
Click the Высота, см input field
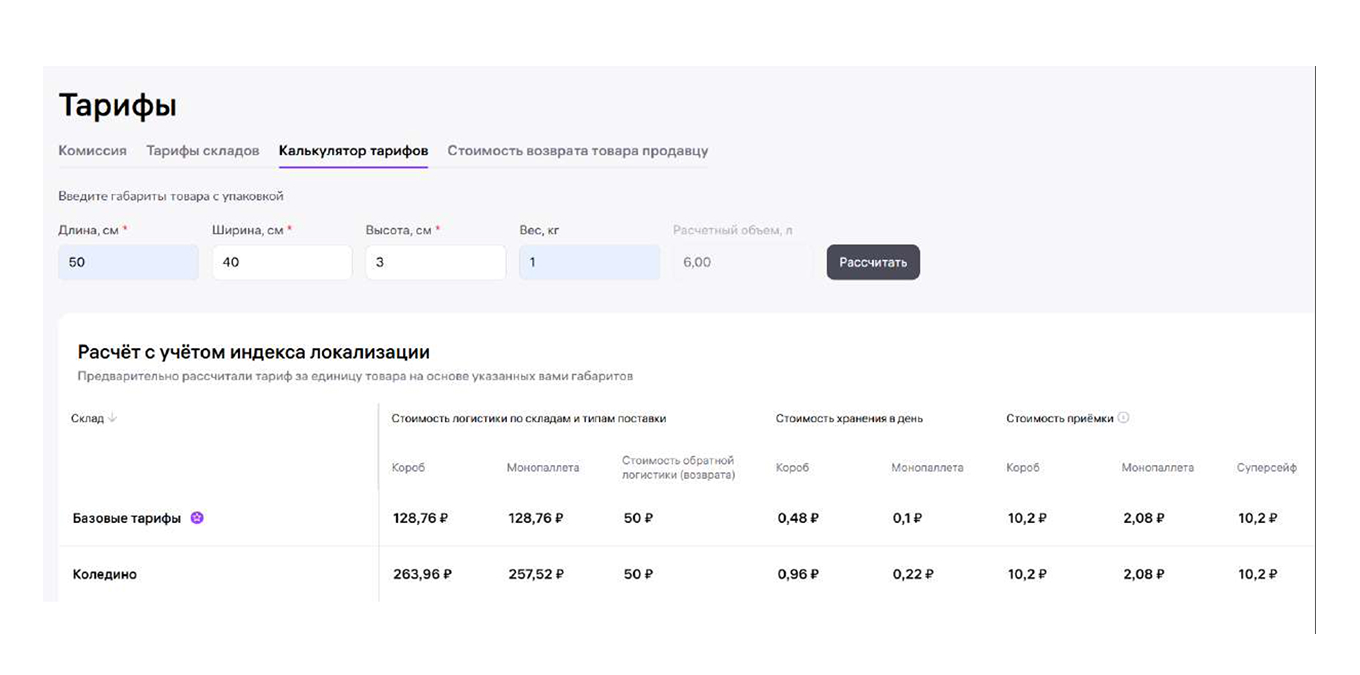point(436,262)
